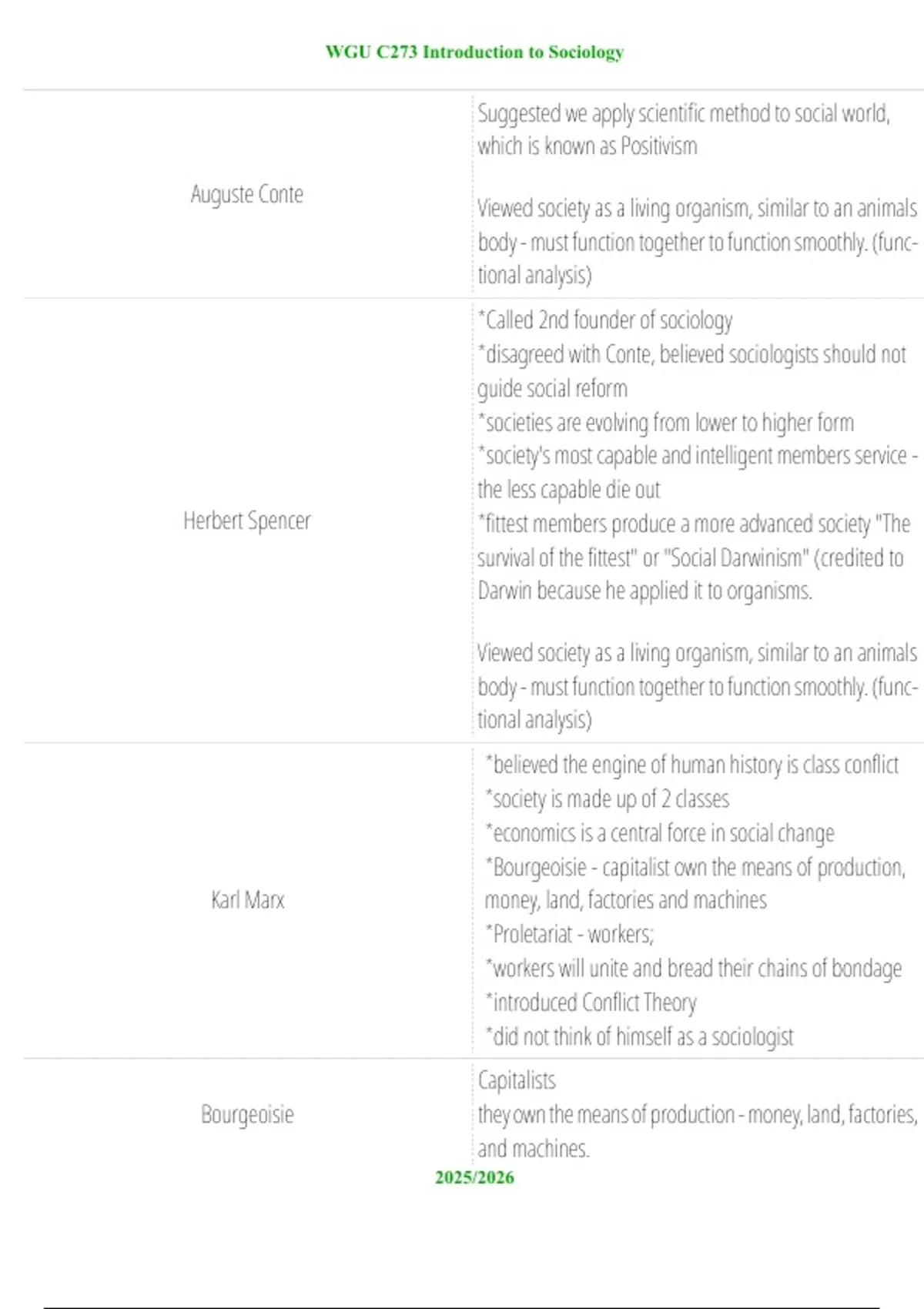The height and width of the screenshot is (1309, 924).
Task: Select the Auguste Conte term cell
Action: [247, 194]
